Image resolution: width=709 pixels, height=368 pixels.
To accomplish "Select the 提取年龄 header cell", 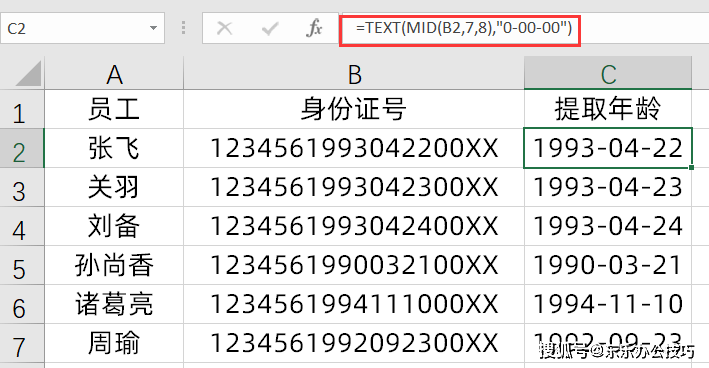I will (608, 109).
